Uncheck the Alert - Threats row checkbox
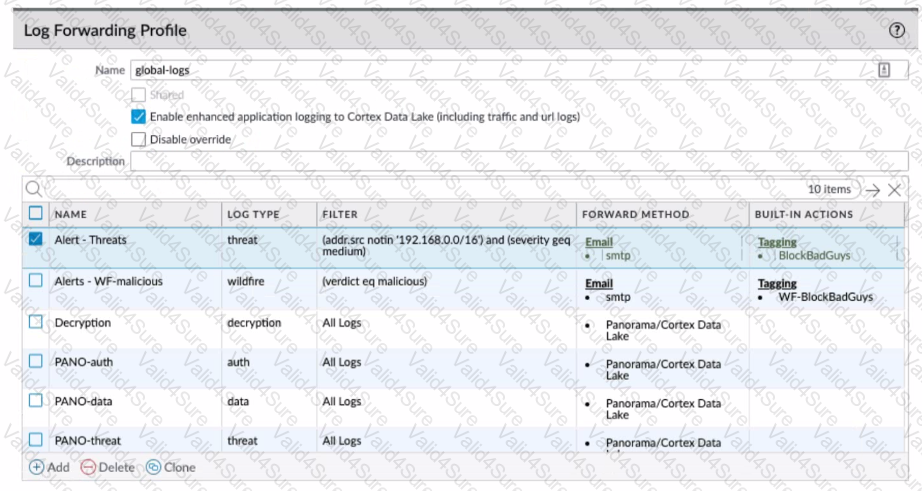 point(36,239)
